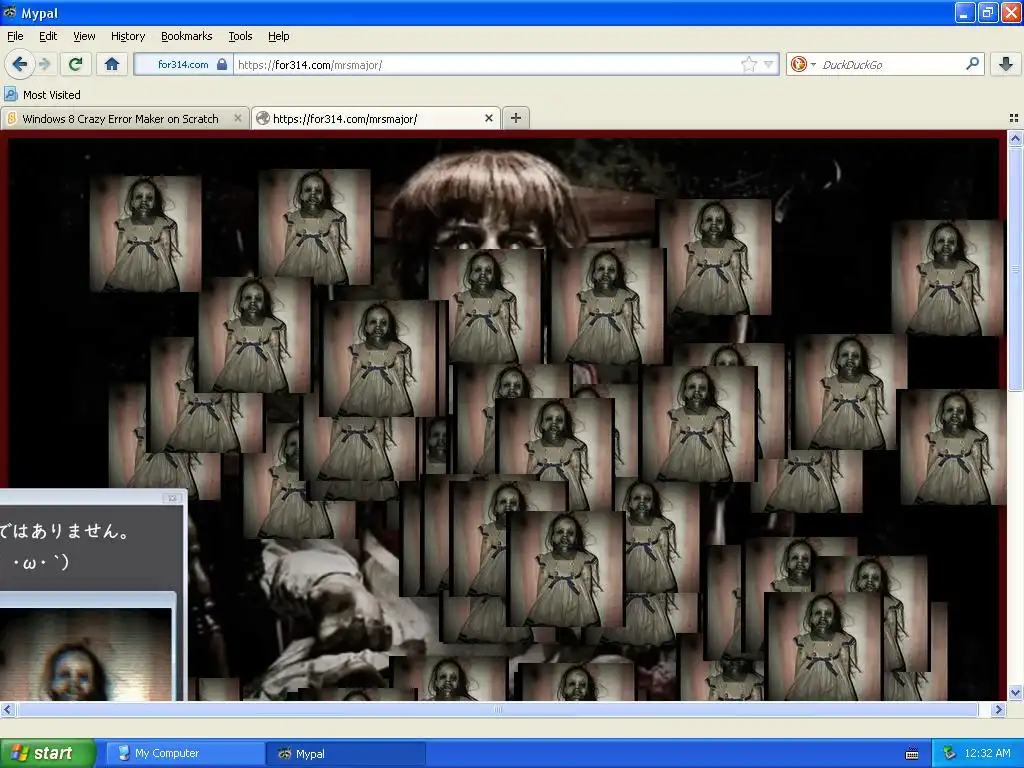Click the Japanese text ではありません。
Image resolution: width=1024 pixels, height=768 pixels.
coord(64,530)
